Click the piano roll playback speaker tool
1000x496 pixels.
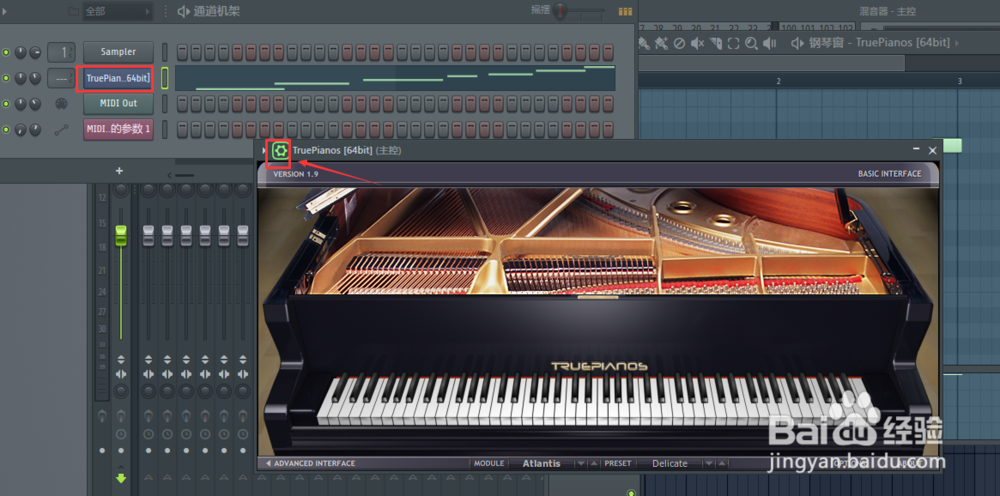[770, 43]
